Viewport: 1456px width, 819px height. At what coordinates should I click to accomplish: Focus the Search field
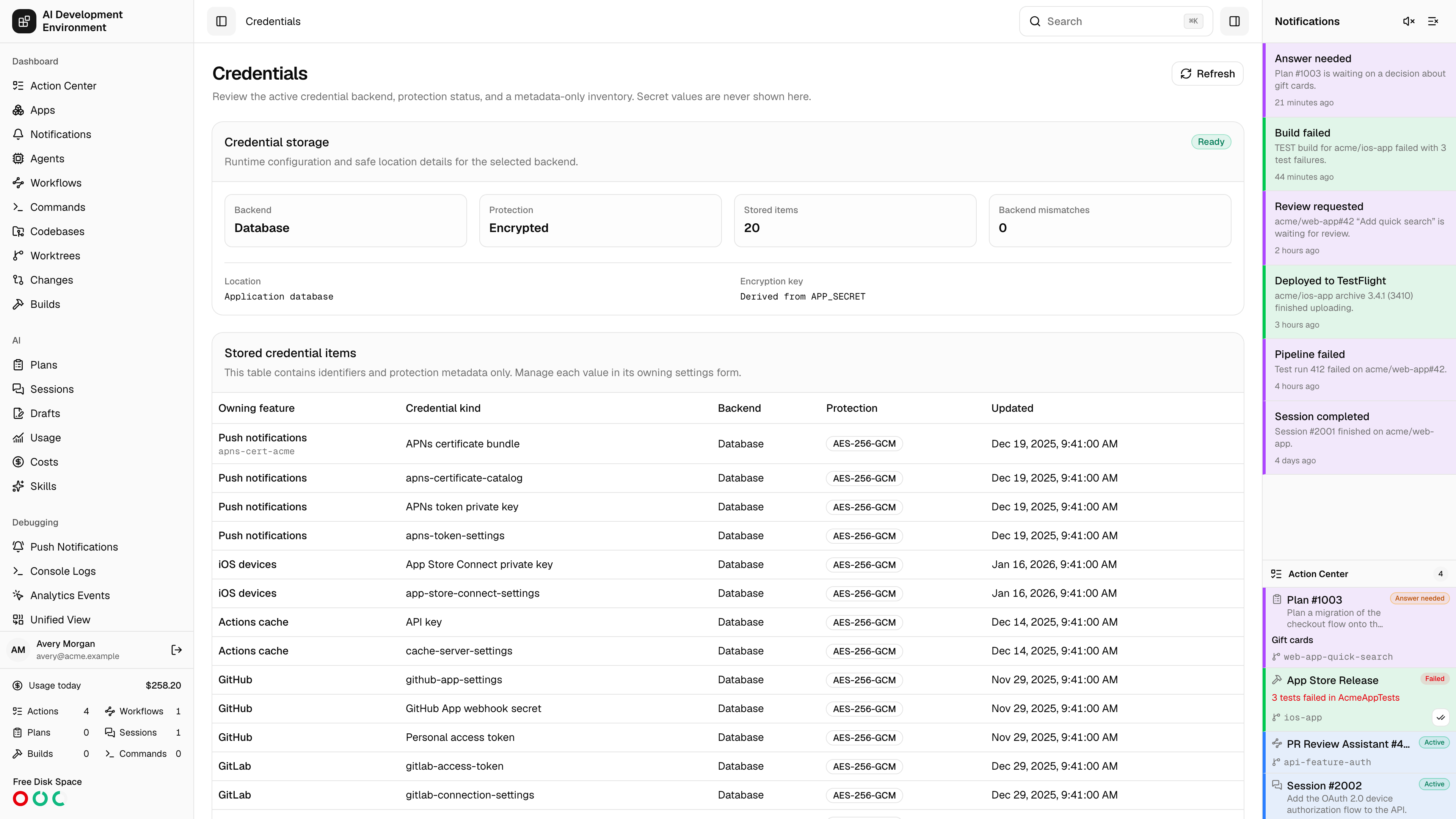(1116, 22)
